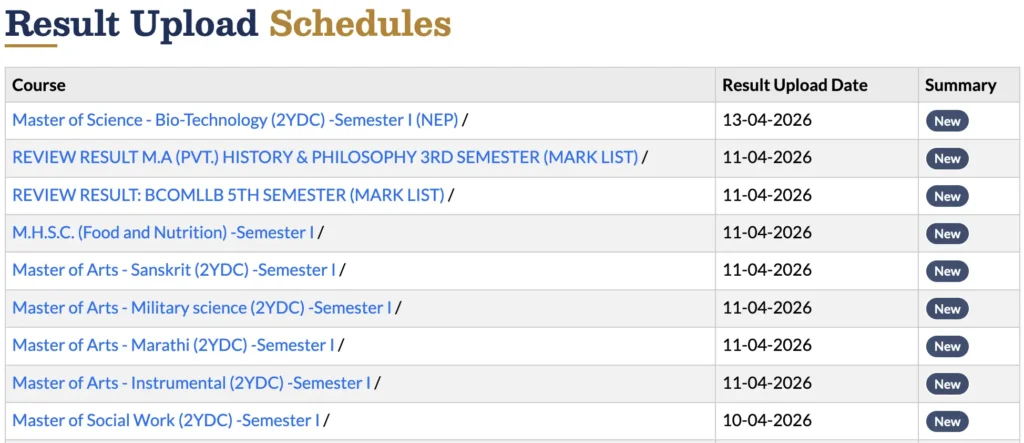Open Master of Arts Sanskrit Semester I
This screenshot has height=443, width=1024.
click(174, 271)
